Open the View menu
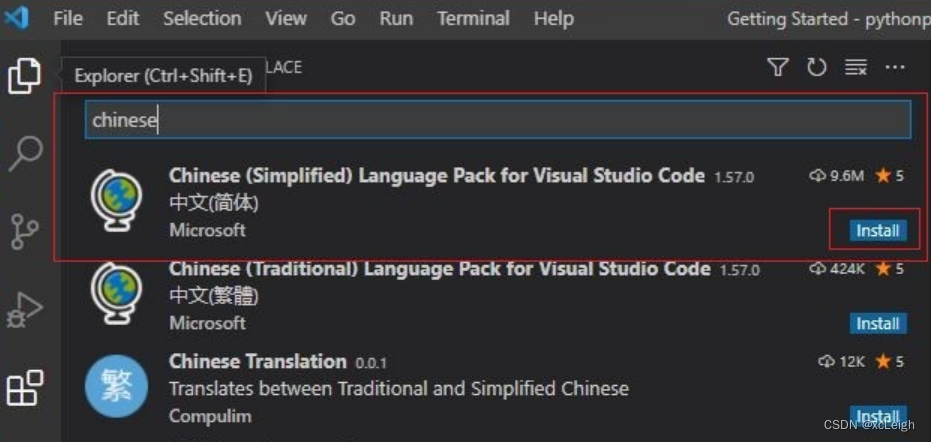Screen dimensions: 931x442 [x=286, y=19]
